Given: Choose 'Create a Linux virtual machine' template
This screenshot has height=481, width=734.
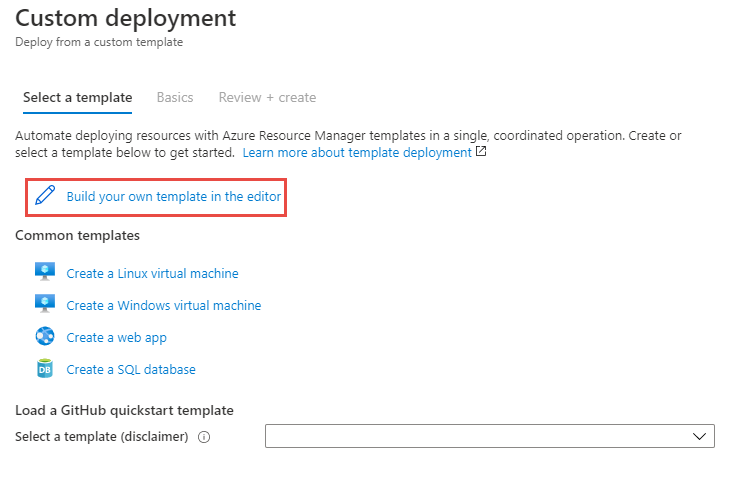Looking at the screenshot, I should pos(152,273).
